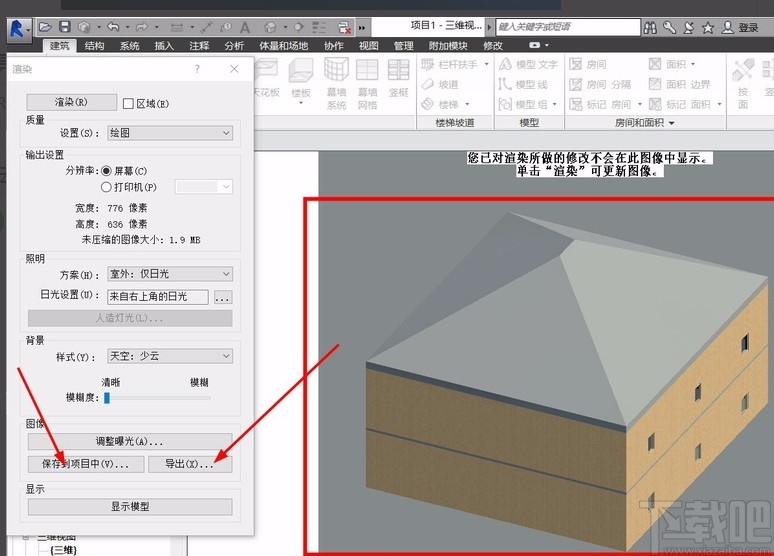Expand the 模型 组 dropdown arrow
774x556 pixels.
tap(554, 104)
